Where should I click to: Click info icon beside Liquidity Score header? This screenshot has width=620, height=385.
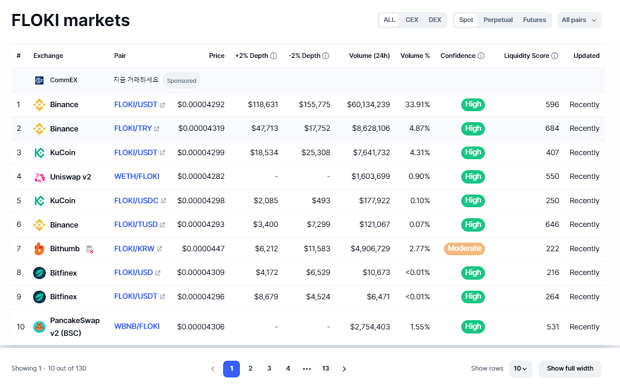point(555,56)
